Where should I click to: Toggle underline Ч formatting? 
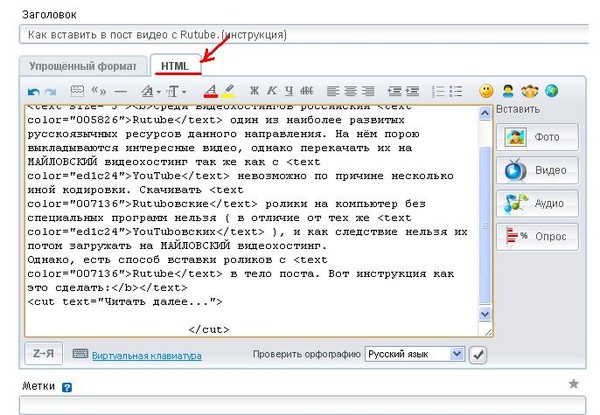289,91
